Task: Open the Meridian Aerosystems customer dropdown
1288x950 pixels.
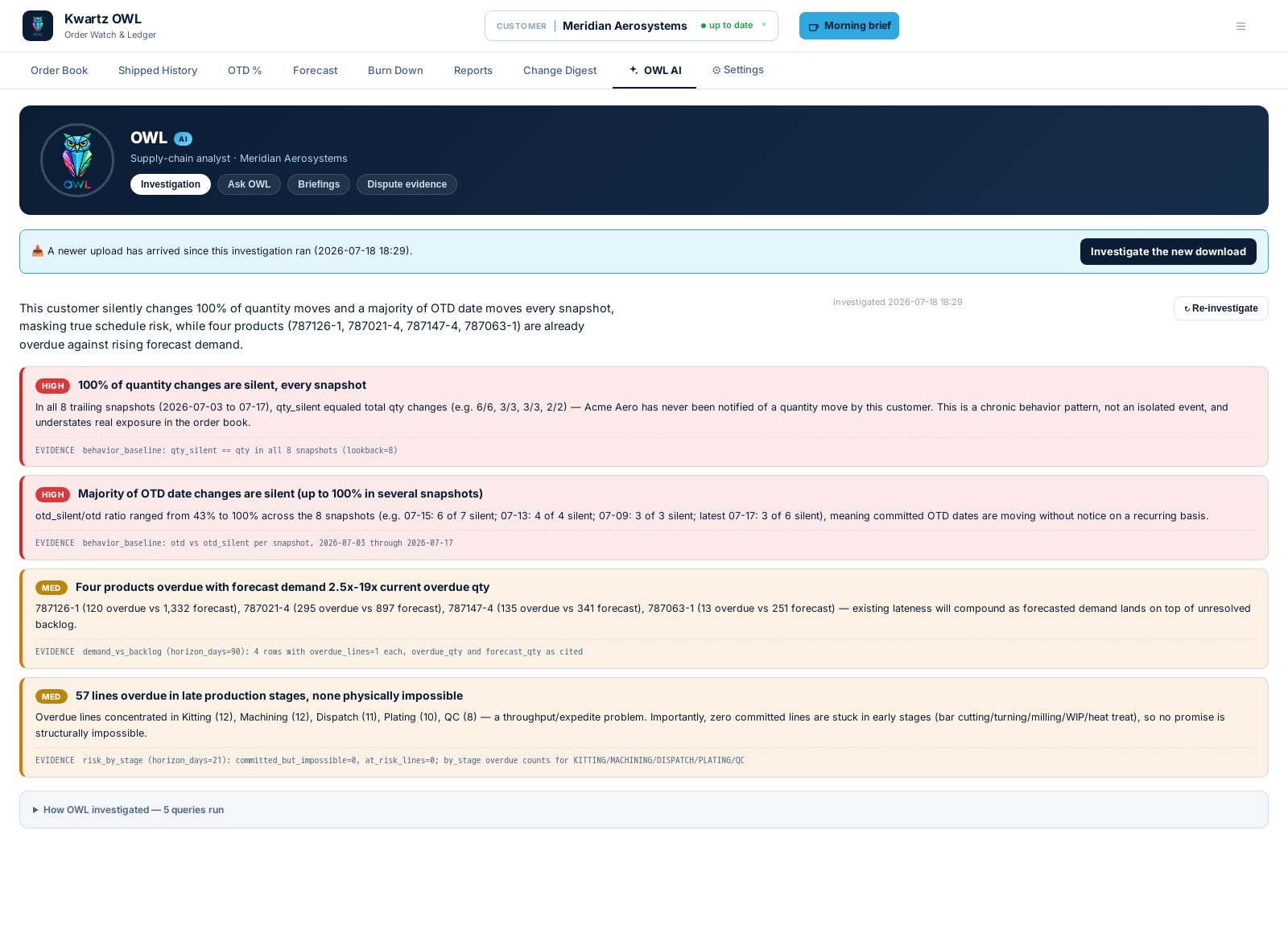Action: [631, 26]
